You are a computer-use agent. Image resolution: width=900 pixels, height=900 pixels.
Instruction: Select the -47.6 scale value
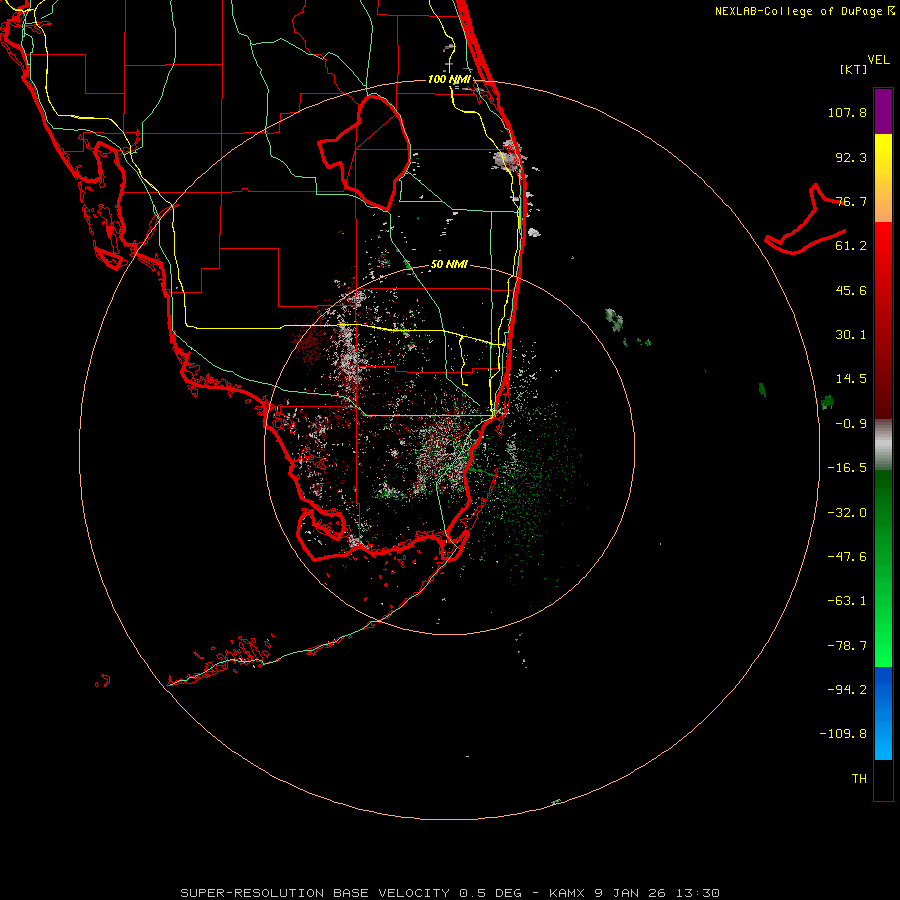pyautogui.click(x=847, y=557)
